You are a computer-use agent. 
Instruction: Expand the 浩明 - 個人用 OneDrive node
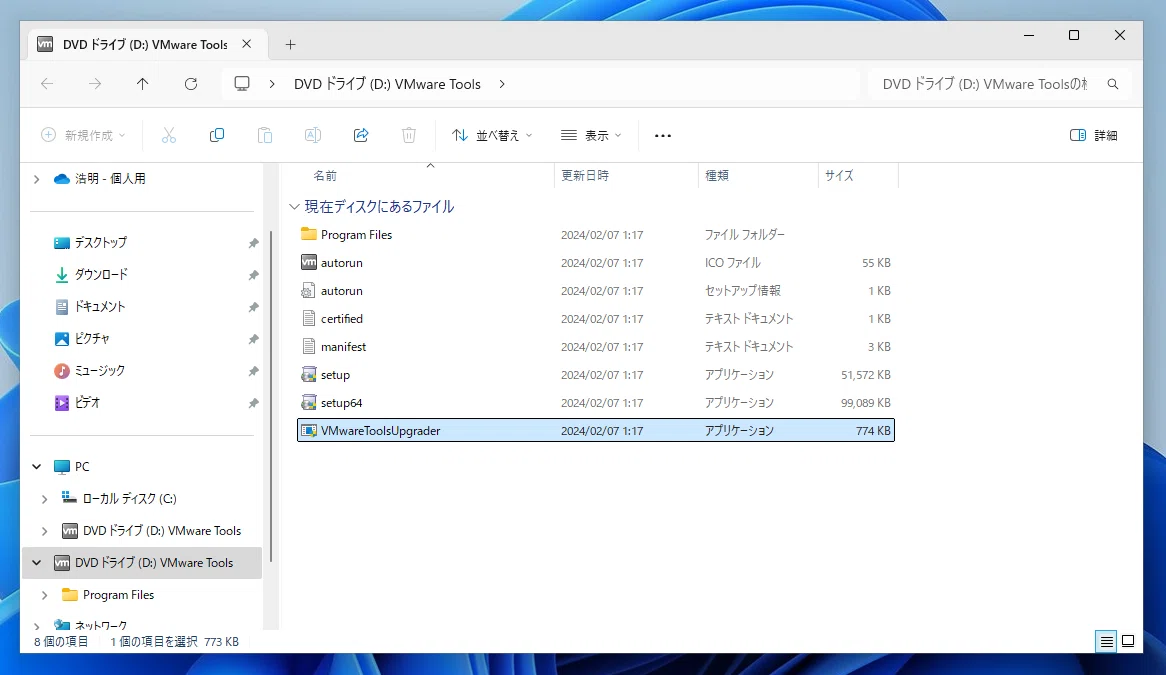point(36,179)
